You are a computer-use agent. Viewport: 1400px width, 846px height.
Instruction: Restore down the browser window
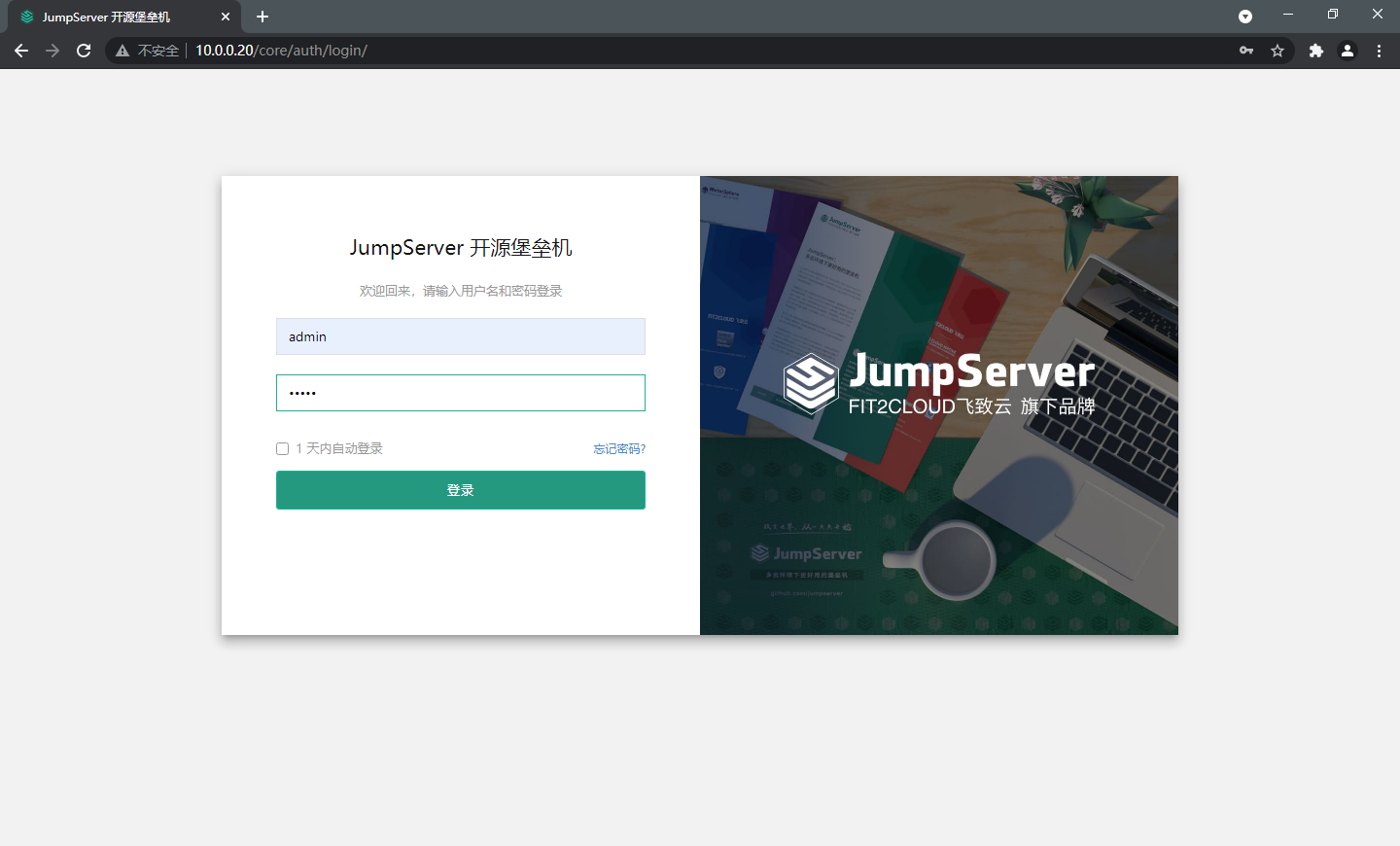(x=1333, y=15)
